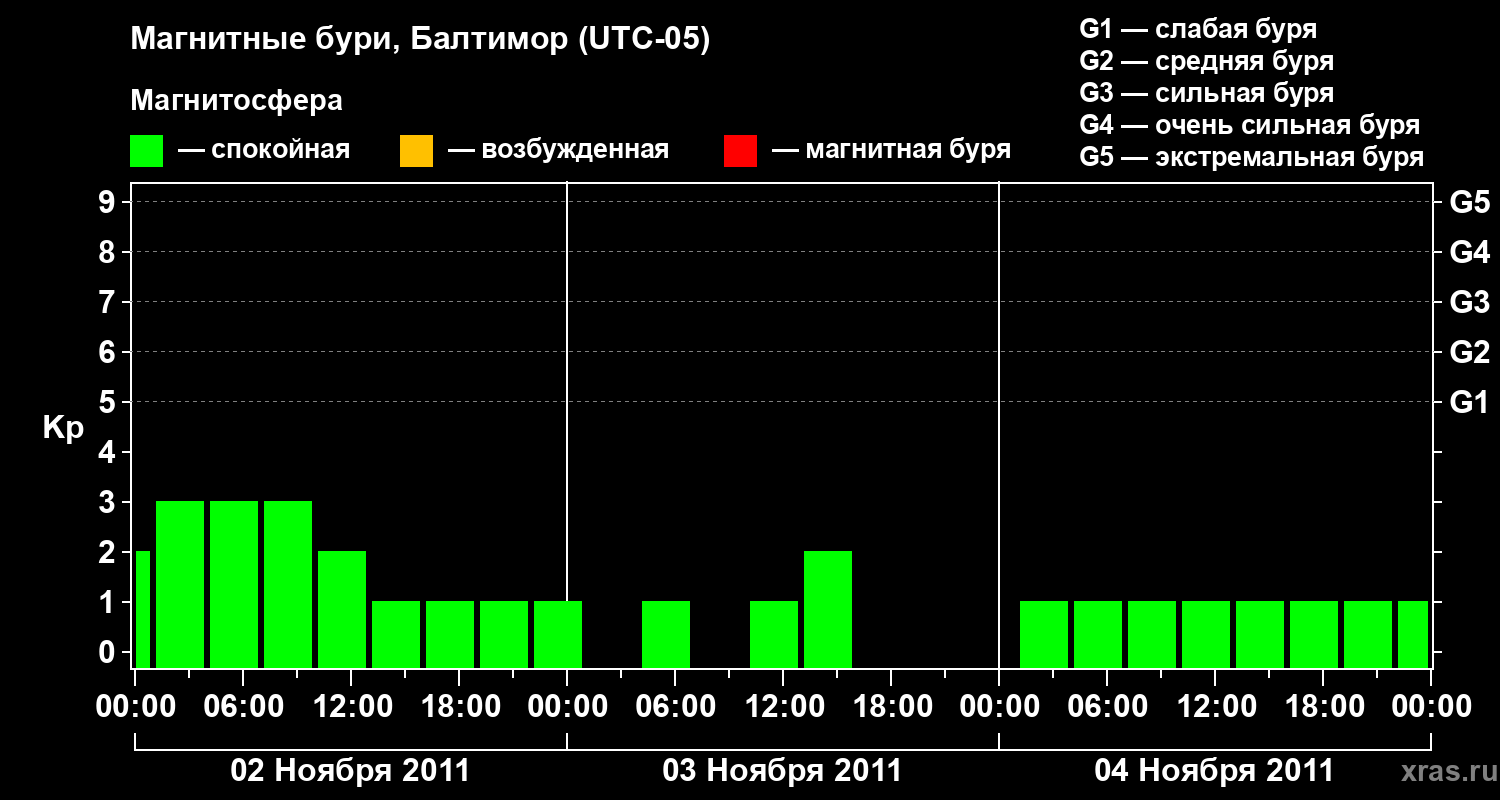Click the 'Магнитосфера' heading
The height and width of the screenshot is (800, 1500).
tap(236, 101)
